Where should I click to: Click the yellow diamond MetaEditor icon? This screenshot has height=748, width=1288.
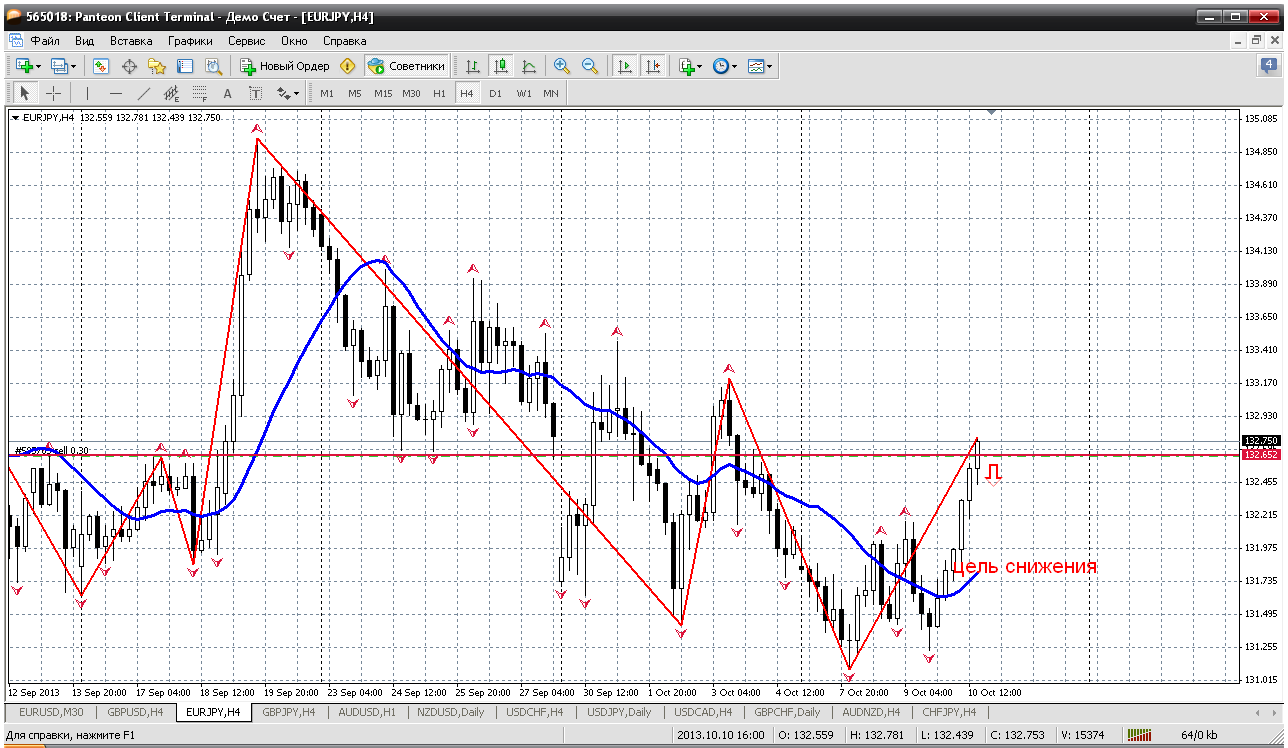click(x=347, y=66)
